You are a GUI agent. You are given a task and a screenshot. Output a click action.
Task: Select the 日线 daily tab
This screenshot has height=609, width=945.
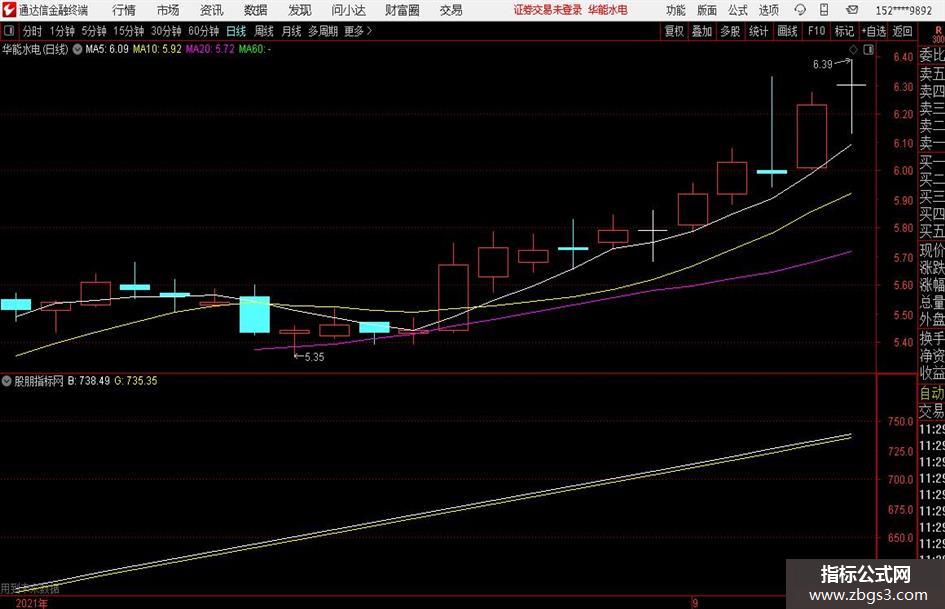pyautogui.click(x=236, y=31)
